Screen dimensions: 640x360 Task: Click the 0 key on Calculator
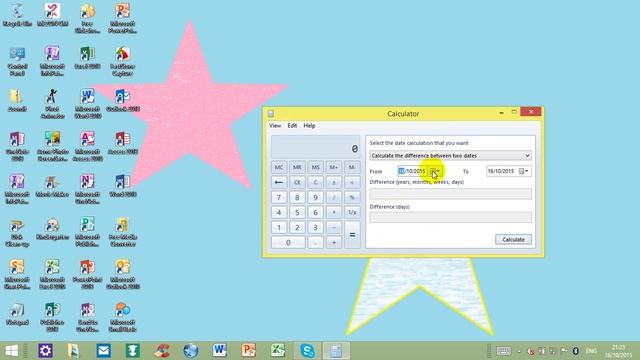[x=288, y=242]
